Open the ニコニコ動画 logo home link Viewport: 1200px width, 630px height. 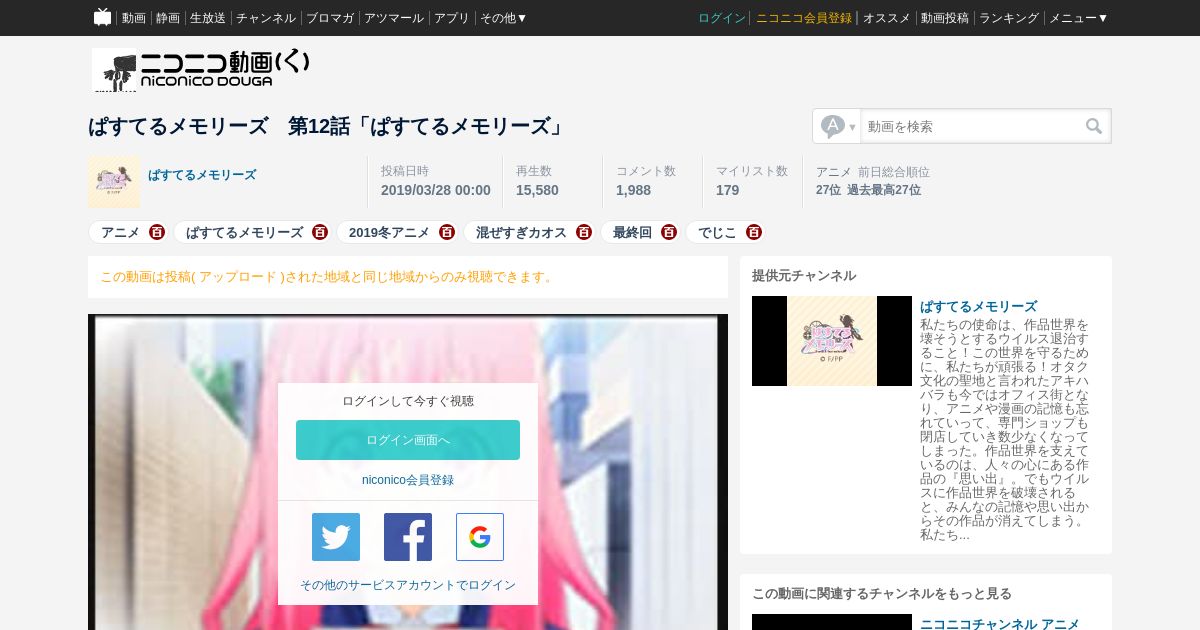(201, 70)
